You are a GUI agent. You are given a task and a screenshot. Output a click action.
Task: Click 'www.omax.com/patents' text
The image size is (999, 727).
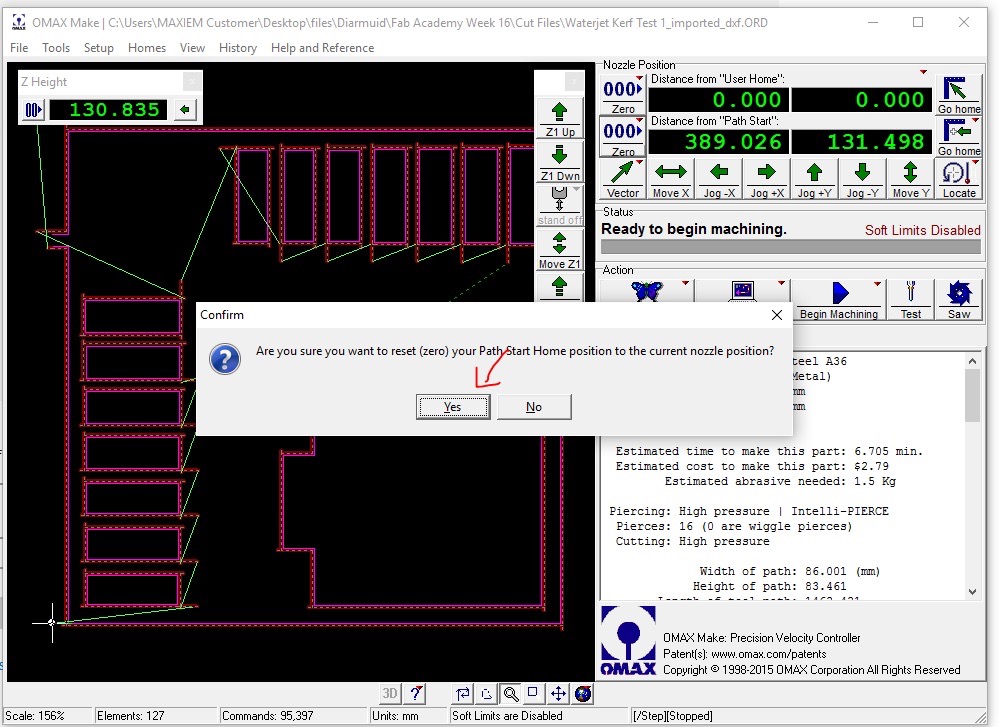(x=768, y=654)
